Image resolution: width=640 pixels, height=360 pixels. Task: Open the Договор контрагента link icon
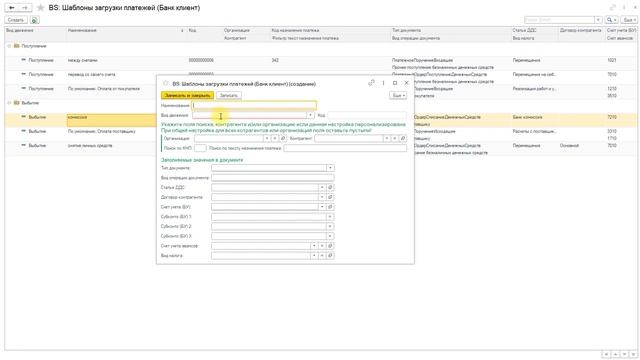point(330,197)
